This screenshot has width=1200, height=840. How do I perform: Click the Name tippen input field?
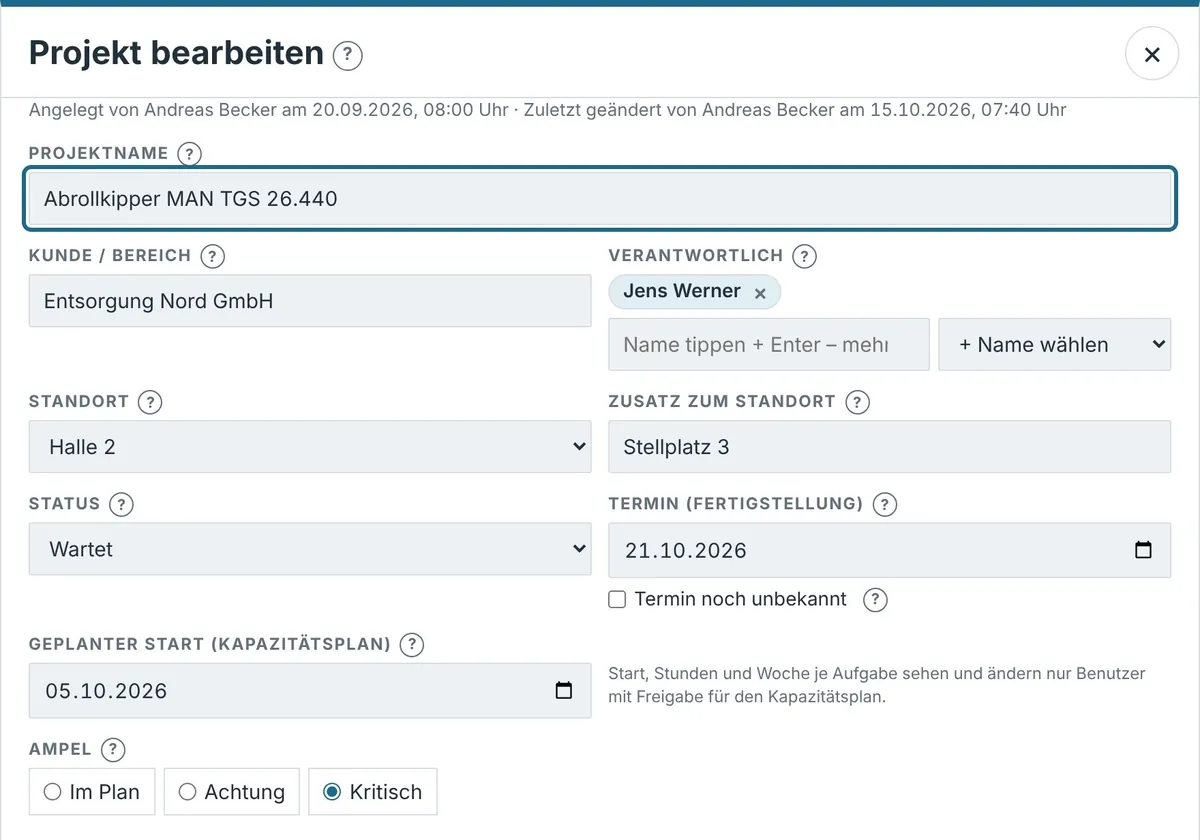pyautogui.click(x=769, y=345)
